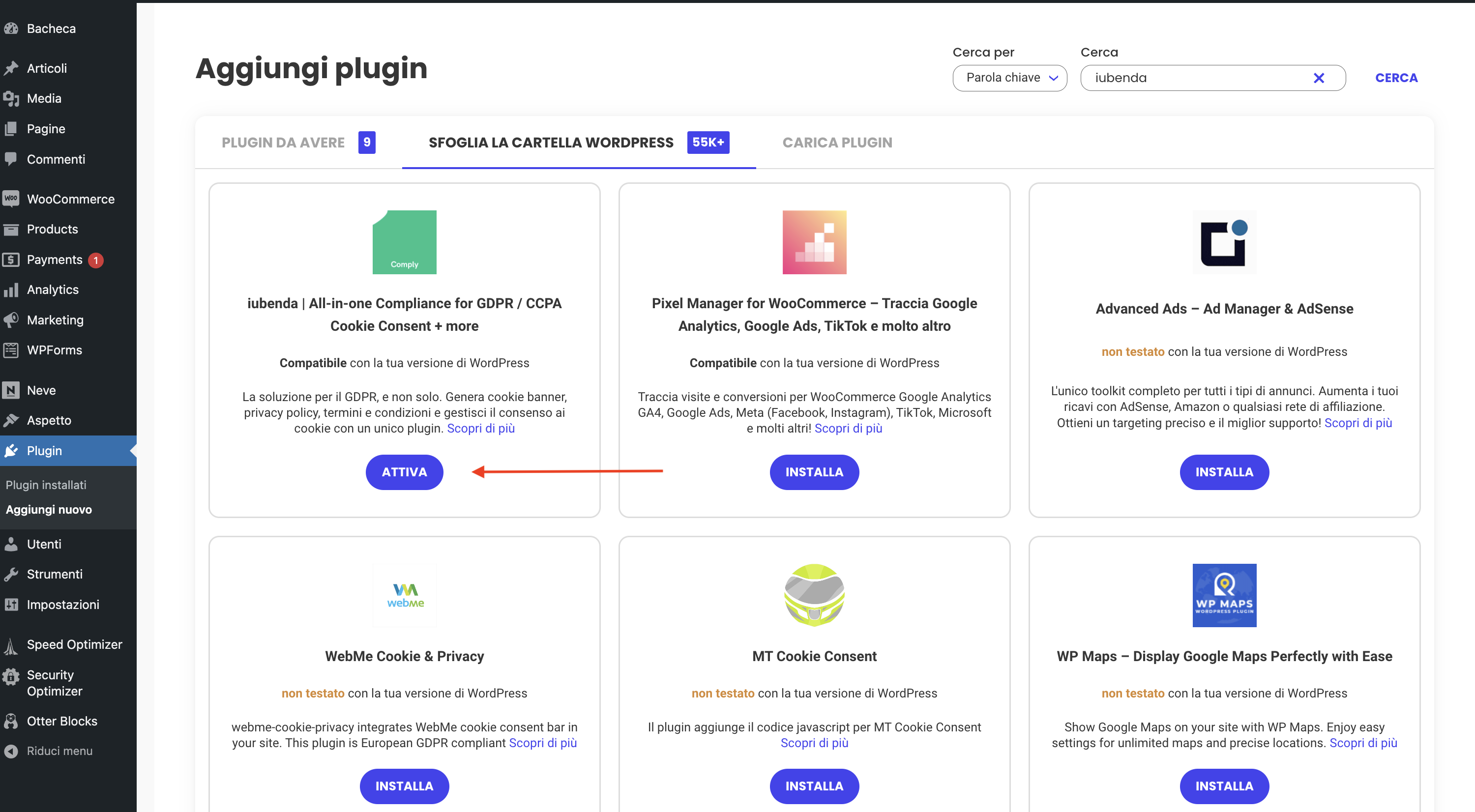Activate the iubenda plugin via ATTIVA
The image size is (1475, 812).
tap(404, 472)
